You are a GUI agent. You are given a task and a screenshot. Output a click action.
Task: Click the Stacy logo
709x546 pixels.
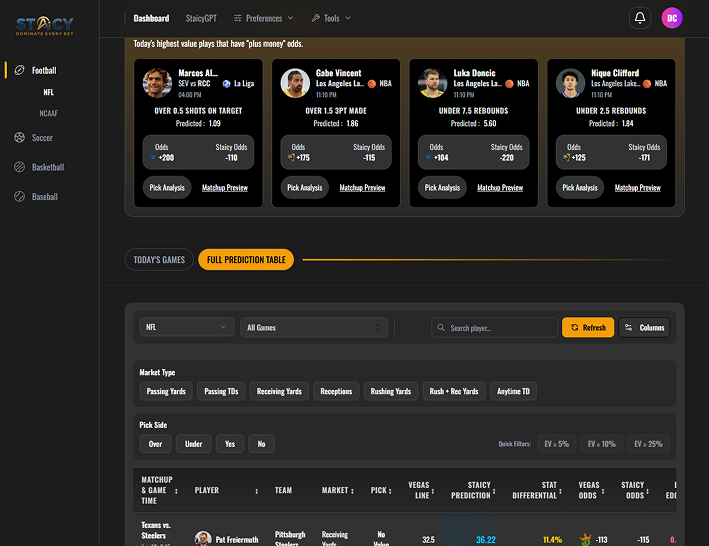(x=44, y=25)
